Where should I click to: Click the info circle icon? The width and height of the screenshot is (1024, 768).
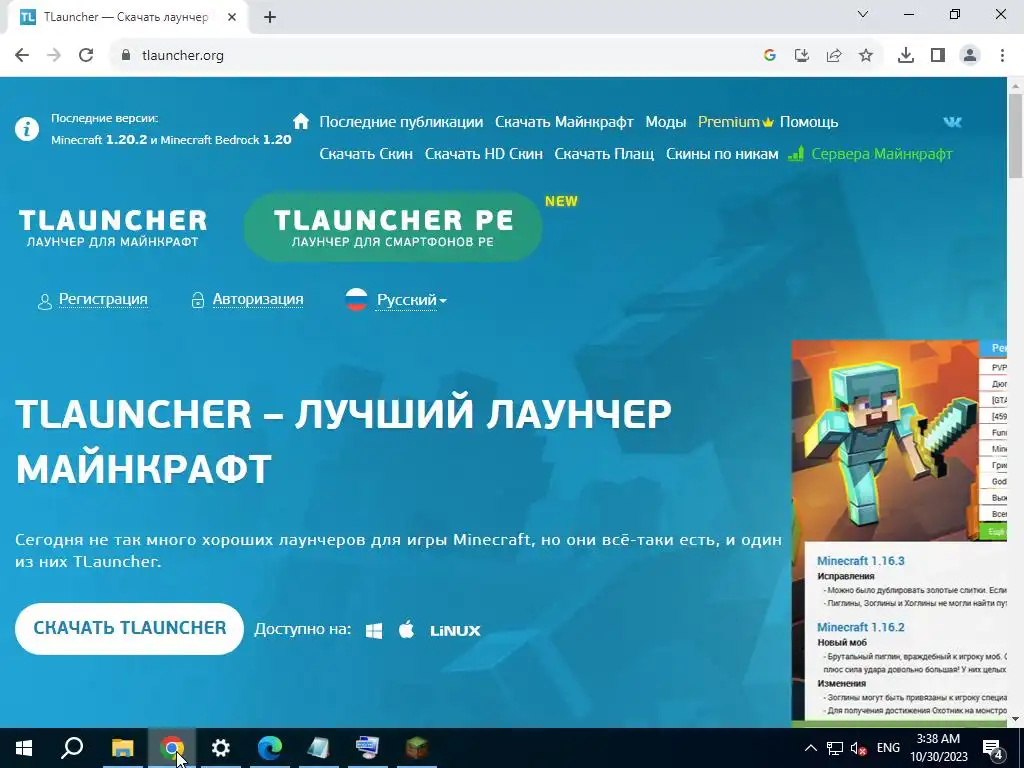(x=27, y=129)
